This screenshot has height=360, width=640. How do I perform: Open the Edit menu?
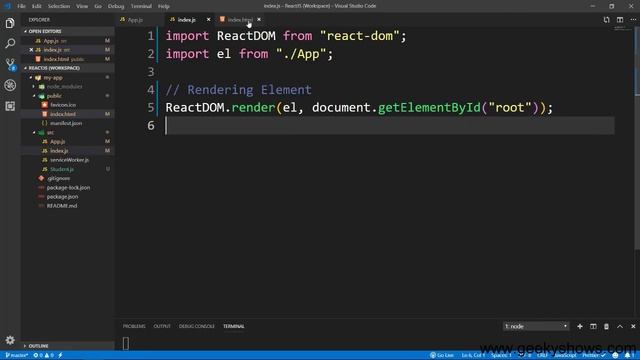[37, 6]
